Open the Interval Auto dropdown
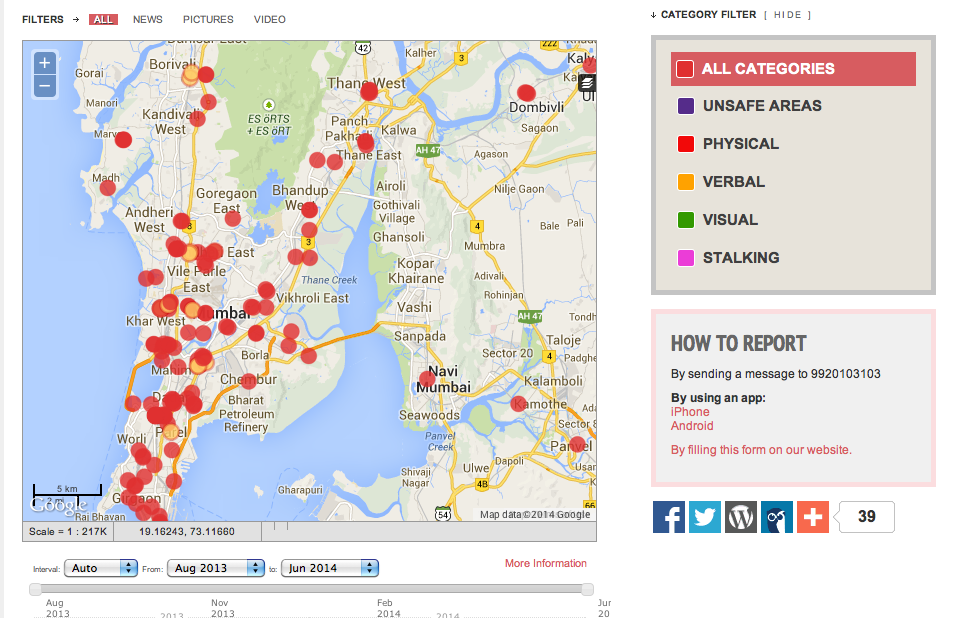 click(x=100, y=568)
